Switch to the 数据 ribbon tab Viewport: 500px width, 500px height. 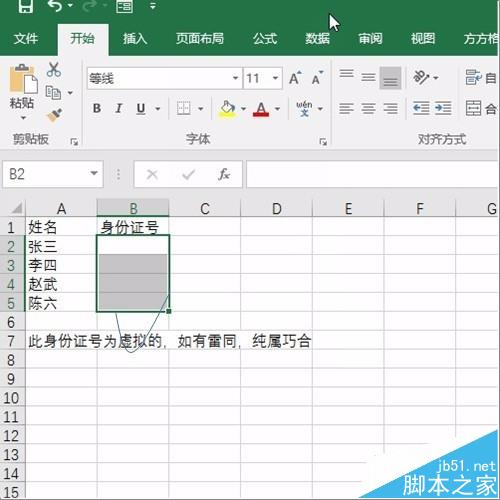pyautogui.click(x=317, y=39)
